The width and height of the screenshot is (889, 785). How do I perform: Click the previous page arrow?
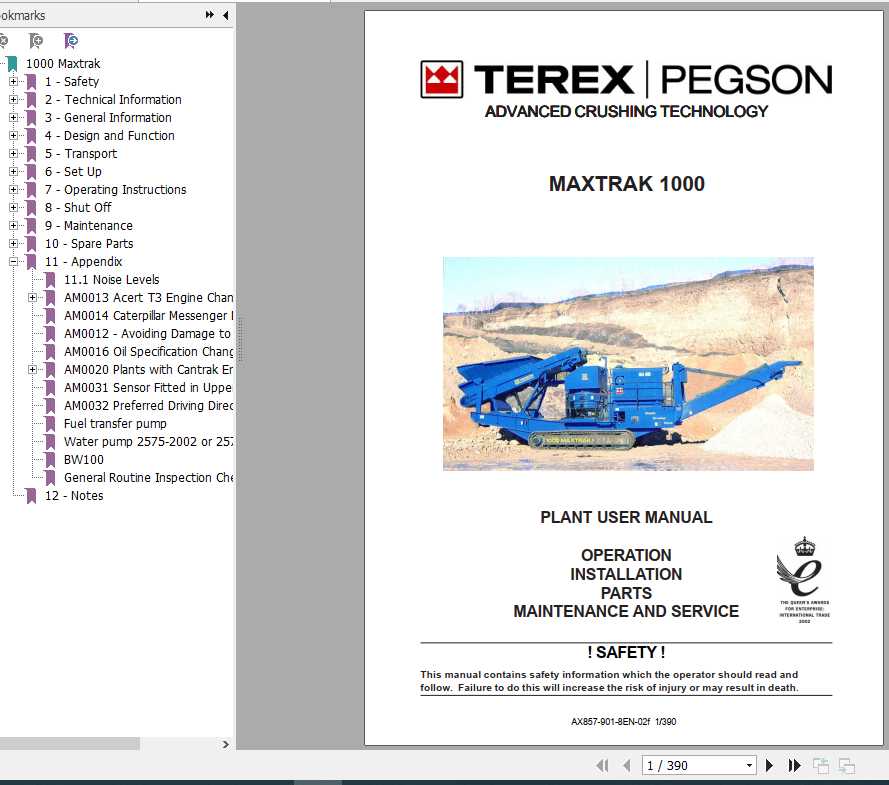pos(627,765)
